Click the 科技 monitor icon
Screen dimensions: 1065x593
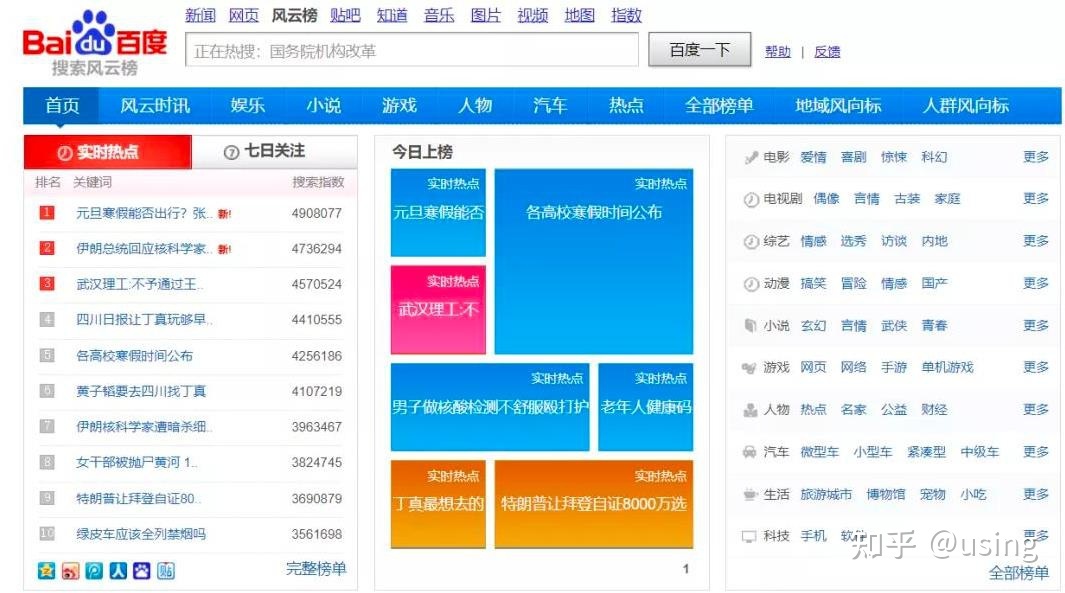(x=749, y=537)
